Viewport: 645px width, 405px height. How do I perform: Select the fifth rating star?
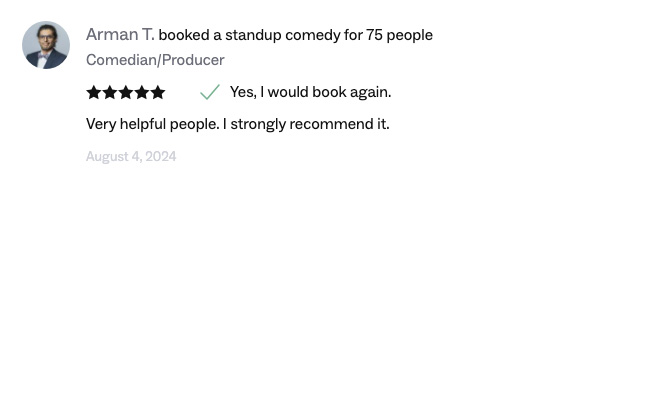coord(158,92)
